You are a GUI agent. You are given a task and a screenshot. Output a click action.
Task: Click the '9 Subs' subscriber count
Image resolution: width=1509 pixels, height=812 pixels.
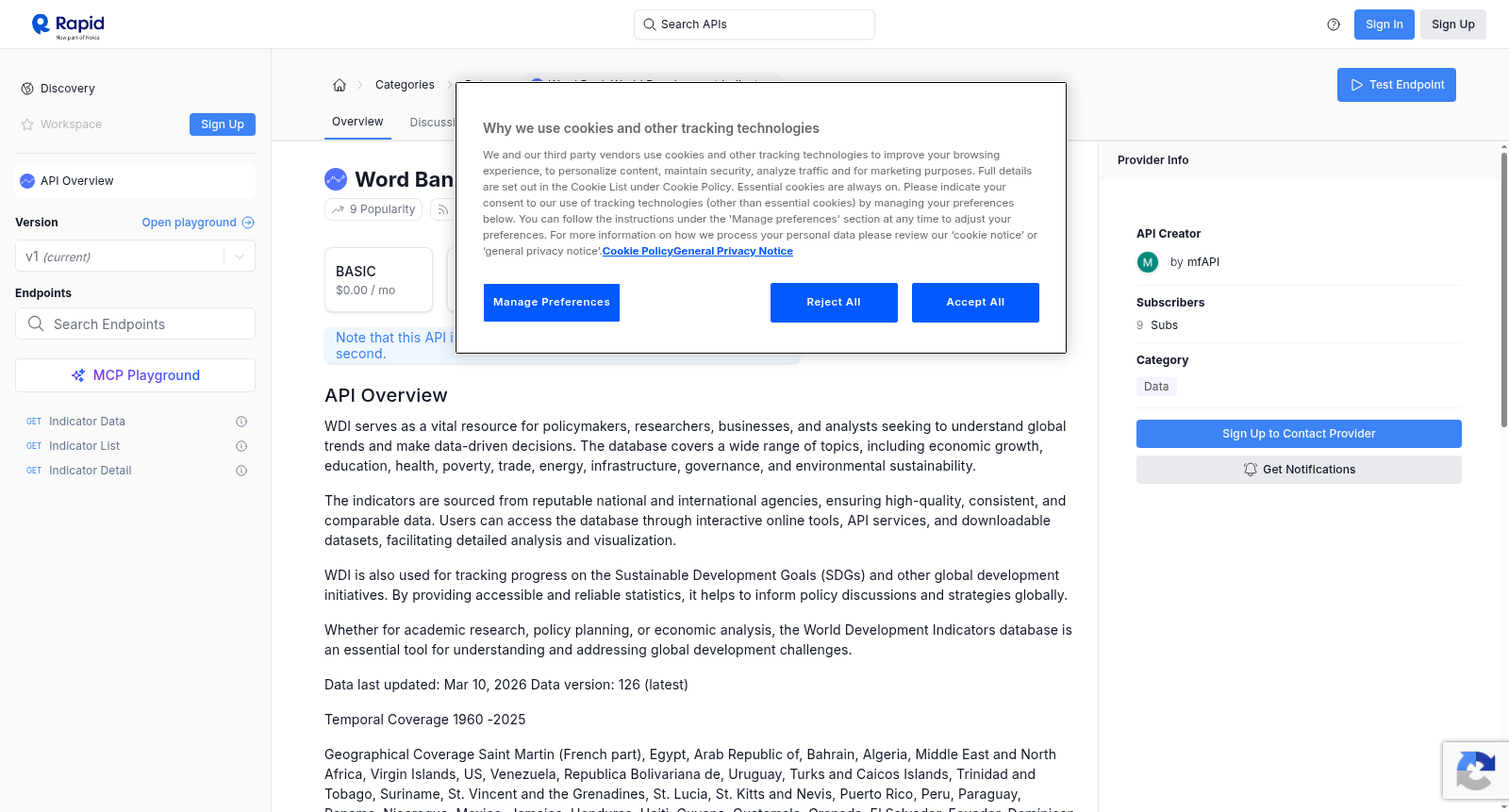coord(1157,325)
